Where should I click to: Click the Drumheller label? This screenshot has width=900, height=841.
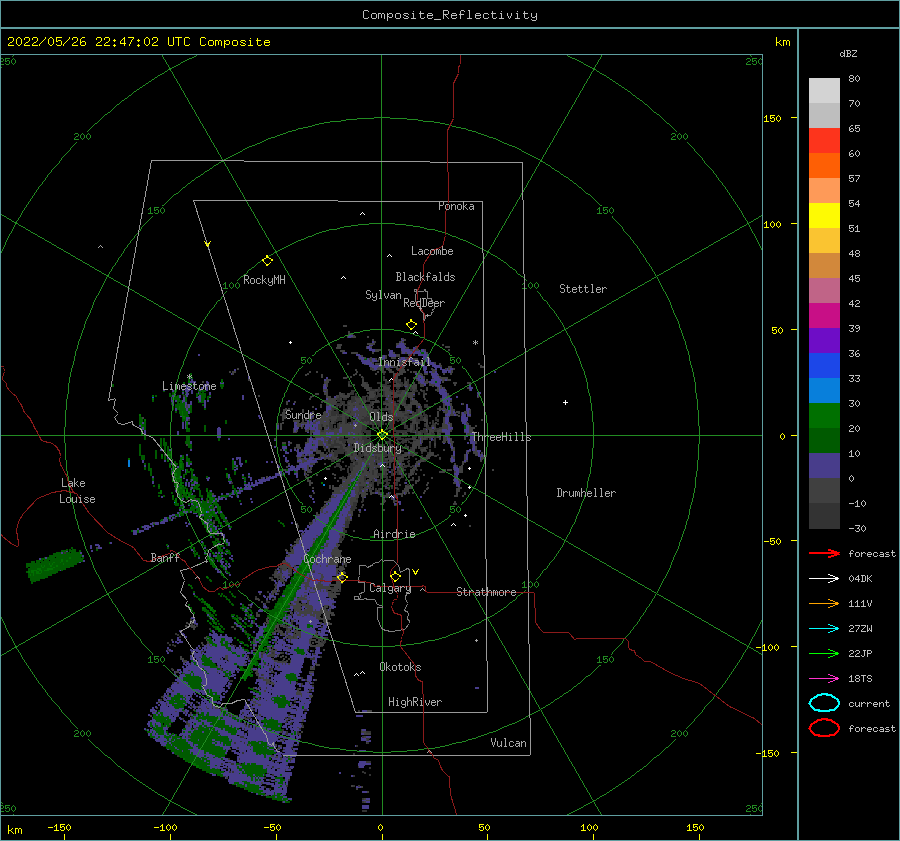pyautogui.click(x=586, y=493)
